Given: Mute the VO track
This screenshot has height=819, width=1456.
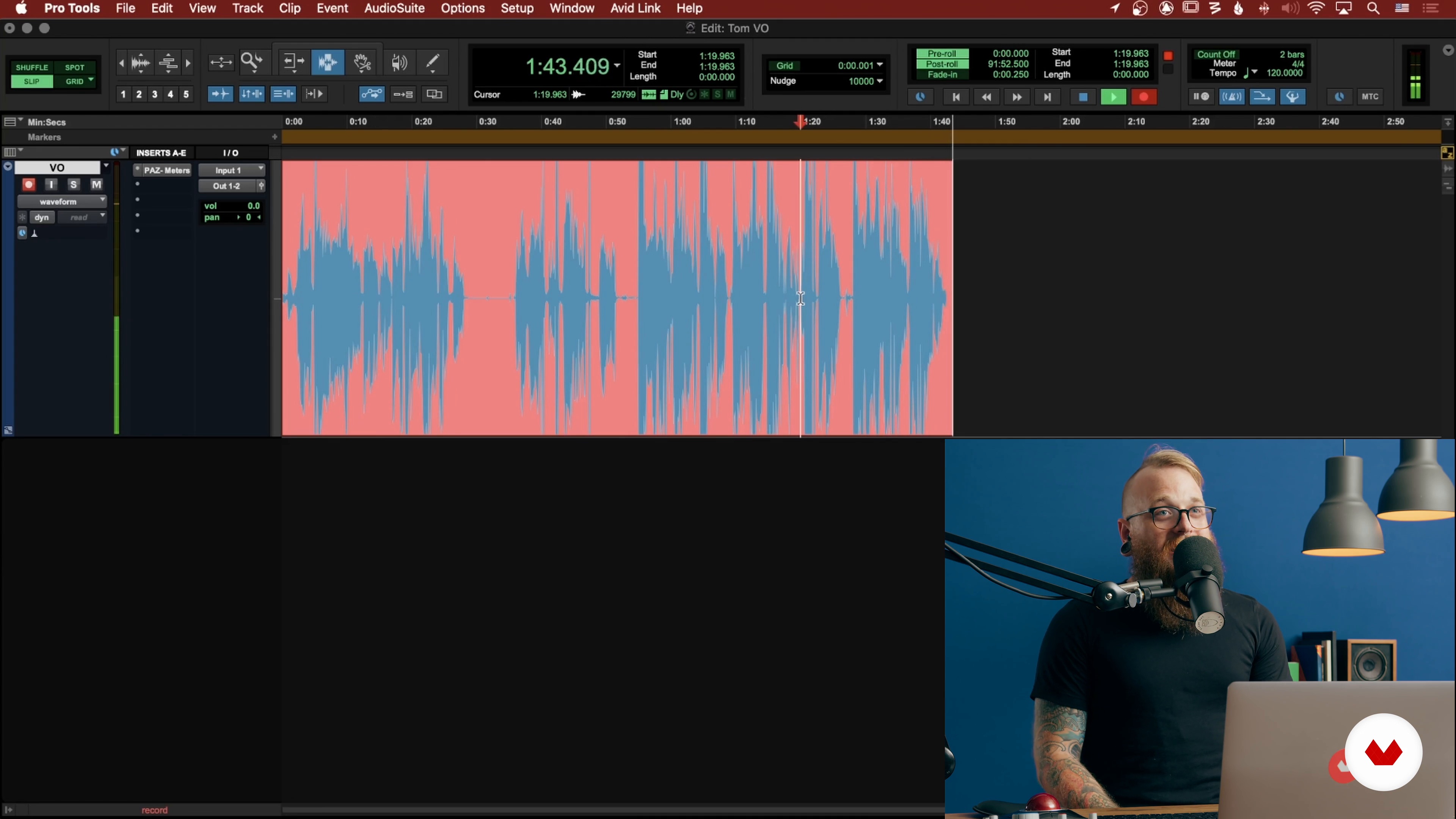Looking at the screenshot, I should point(97,184).
